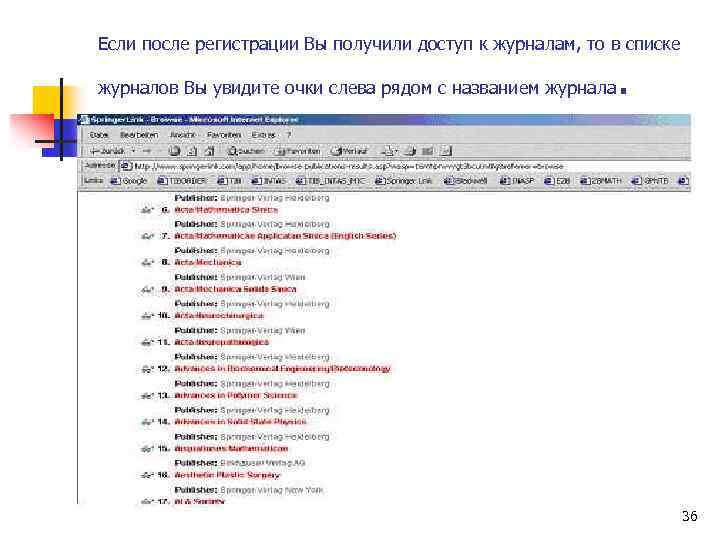
Task: Open the Favoriten menu in menu bar
Action: coord(224,135)
